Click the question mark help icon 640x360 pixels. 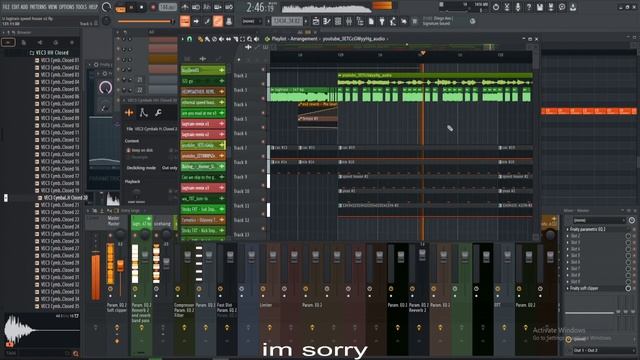point(529,7)
